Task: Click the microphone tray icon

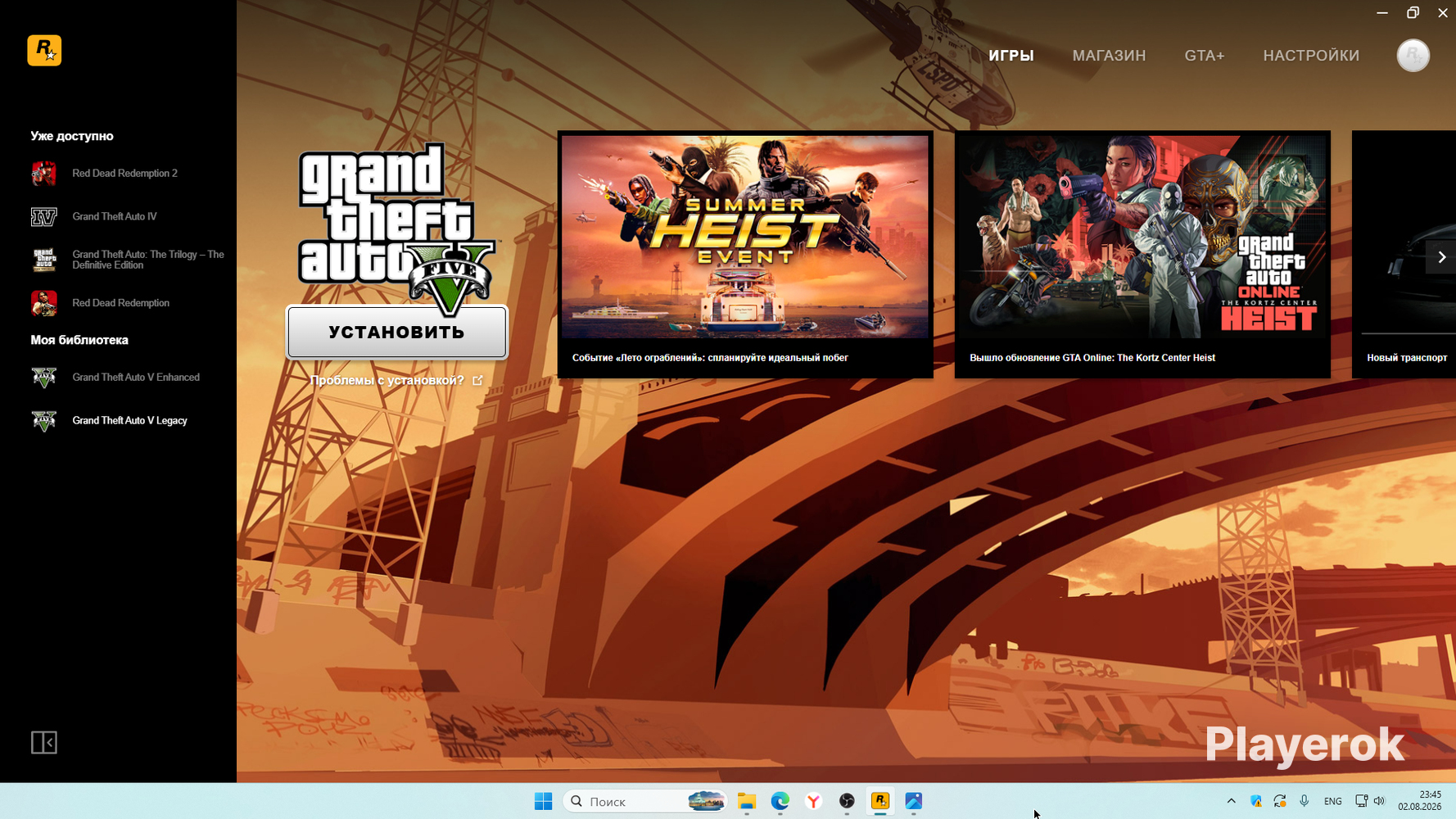Action: (1305, 801)
